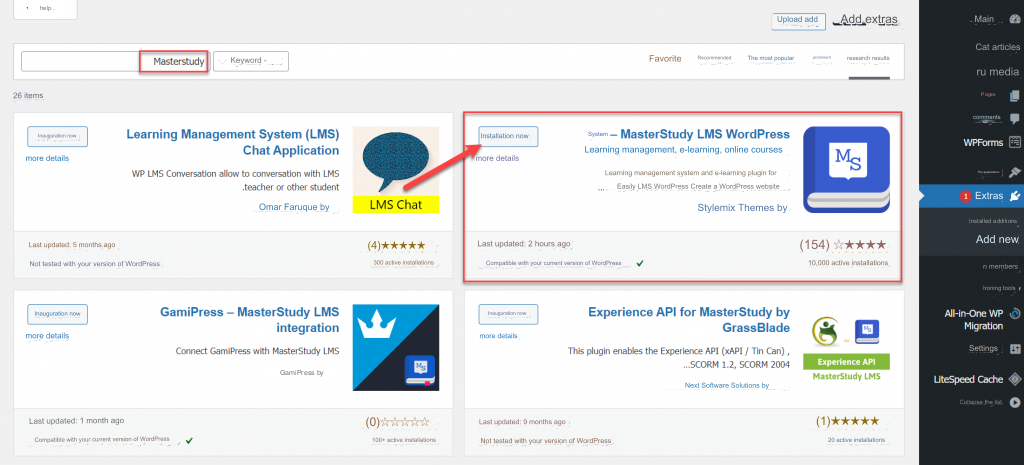1024x465 pixels.
Task: Open more details for MasterStudy LMS WordPress
Action: coord(498,158)
